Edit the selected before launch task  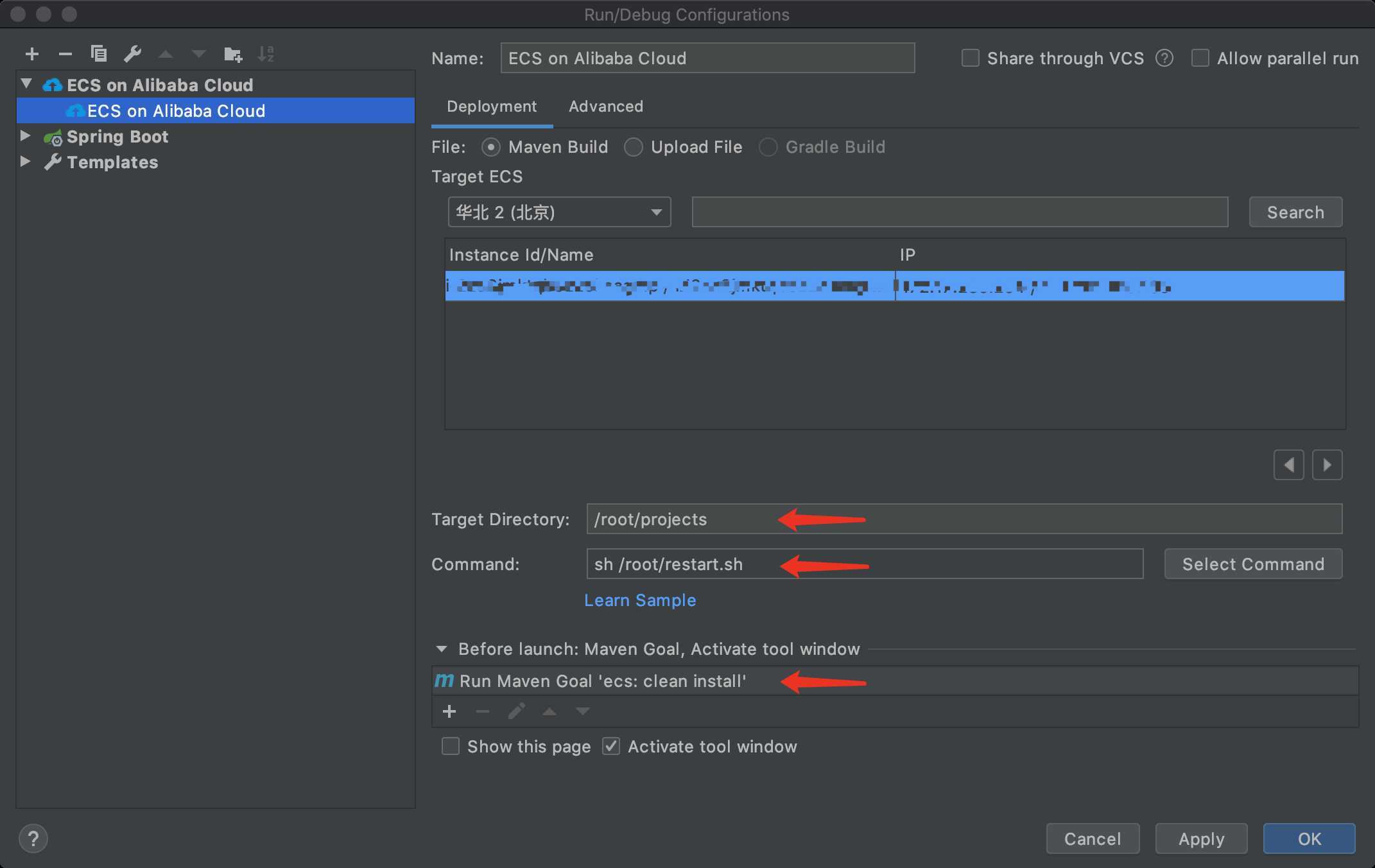(516, 711)
